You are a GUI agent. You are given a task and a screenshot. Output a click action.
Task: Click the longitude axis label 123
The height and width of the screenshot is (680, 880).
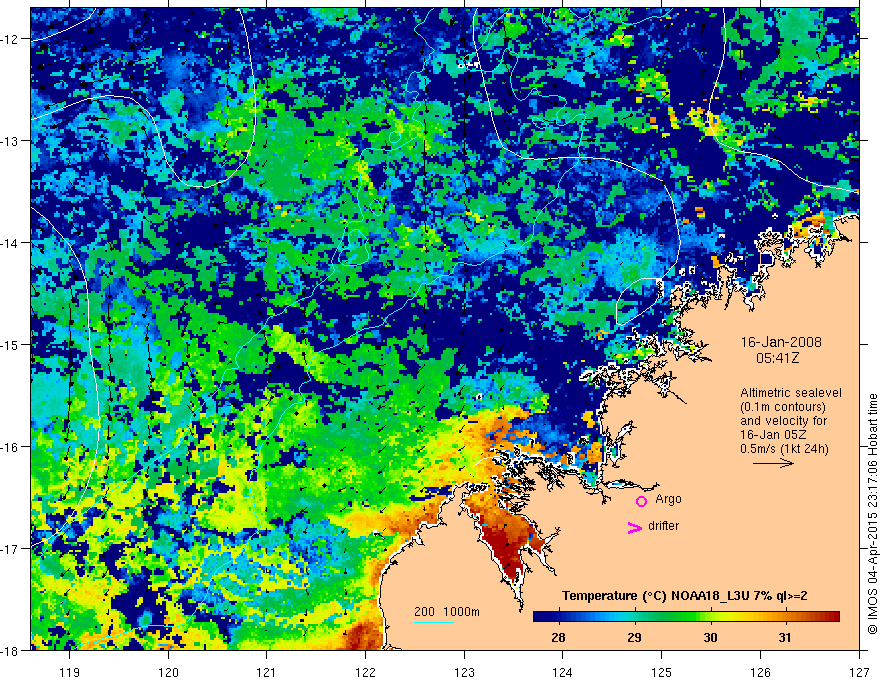464,672
